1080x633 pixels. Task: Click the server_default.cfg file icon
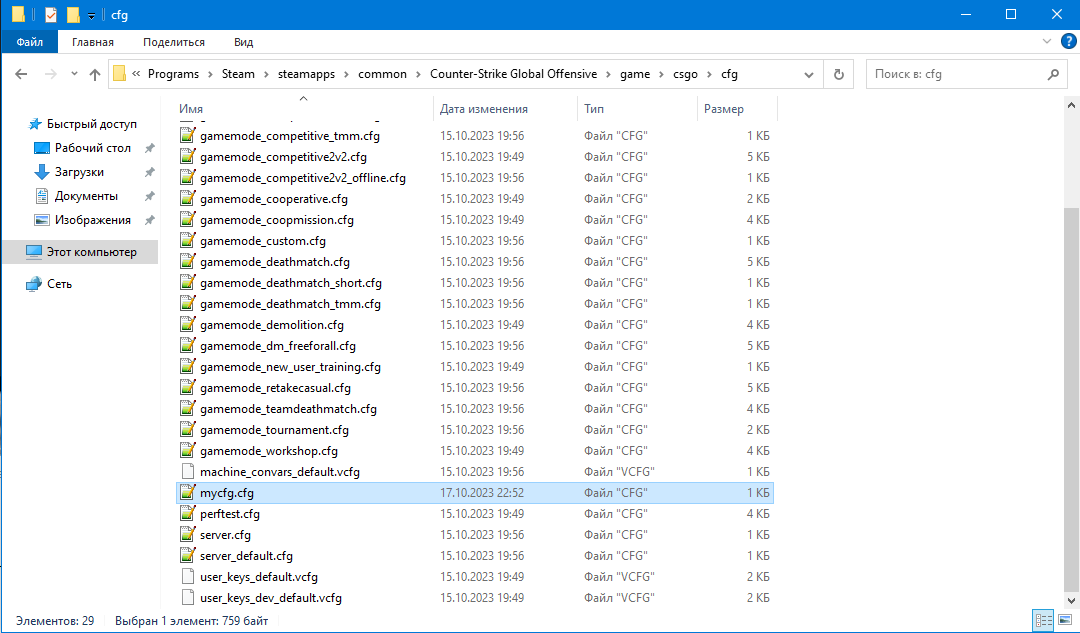point(187,555)
